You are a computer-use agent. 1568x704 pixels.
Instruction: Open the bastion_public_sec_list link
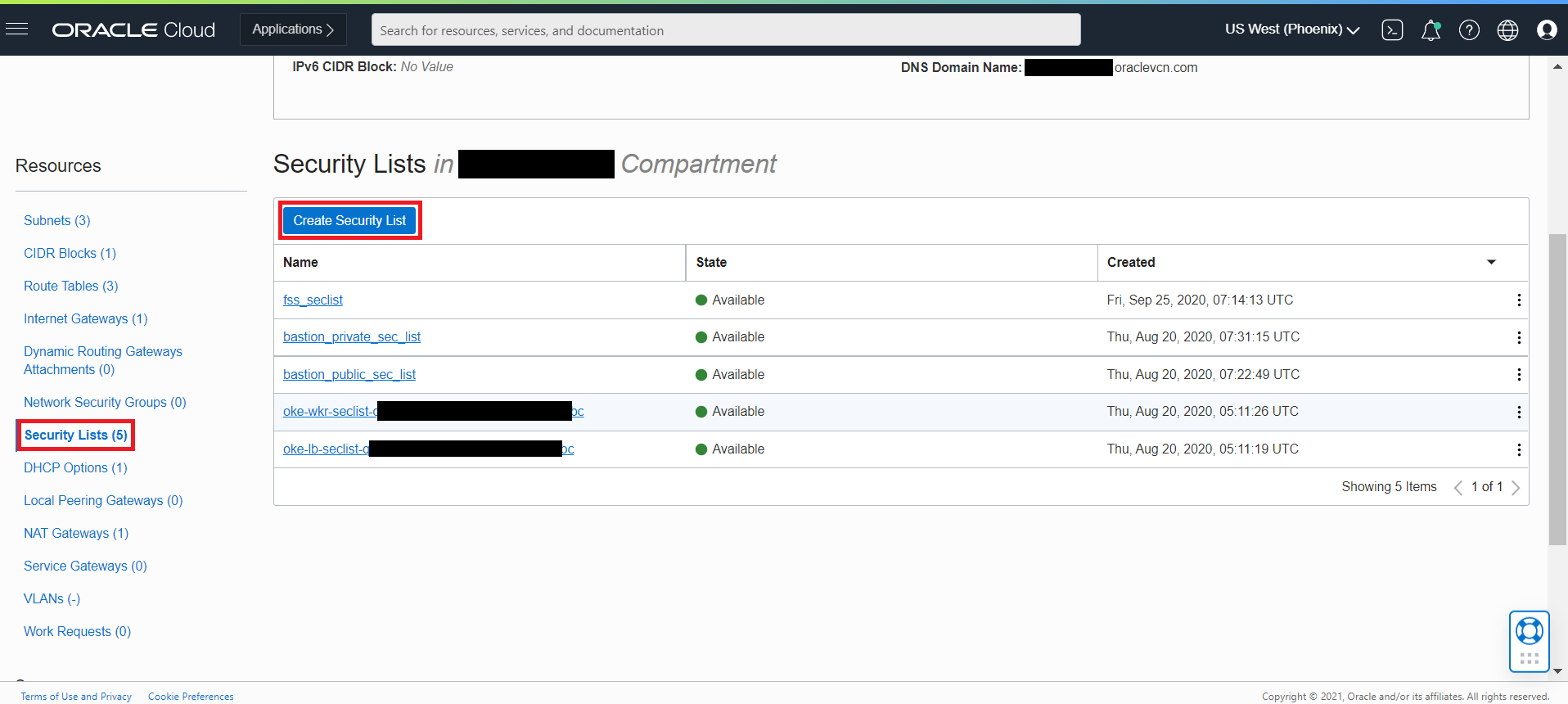[349, 375]
